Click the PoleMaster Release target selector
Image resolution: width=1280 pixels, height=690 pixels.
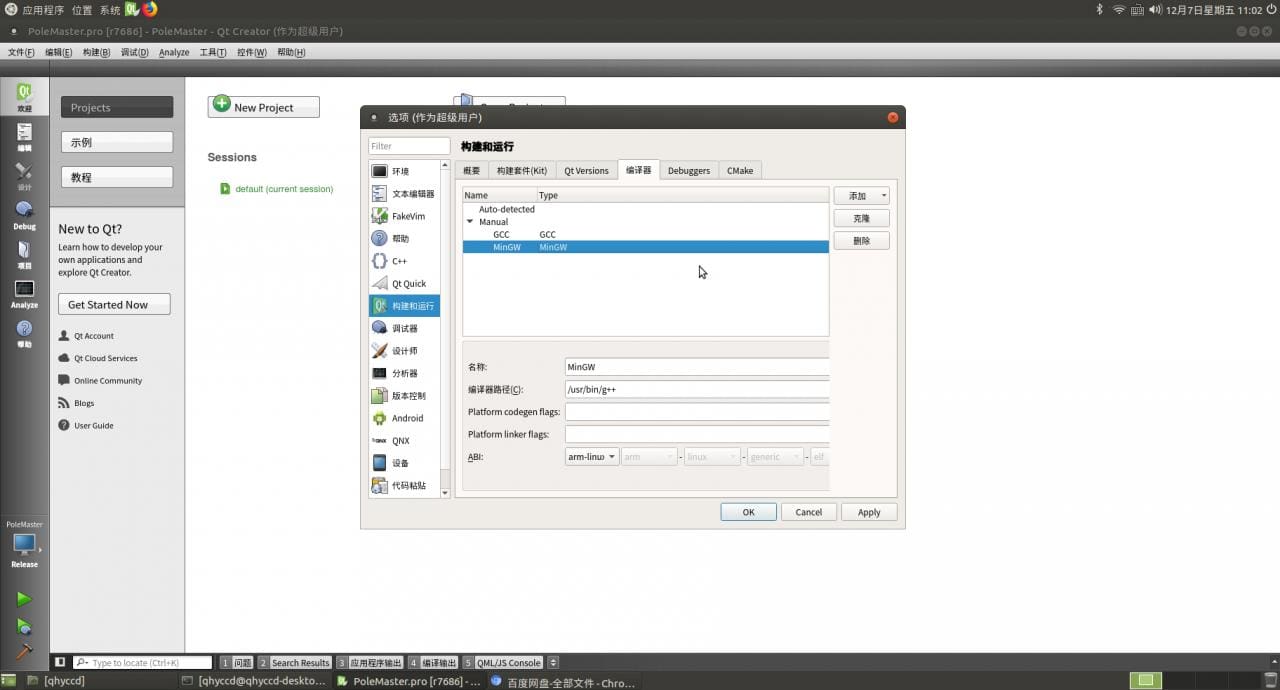[x=24, y=545]
